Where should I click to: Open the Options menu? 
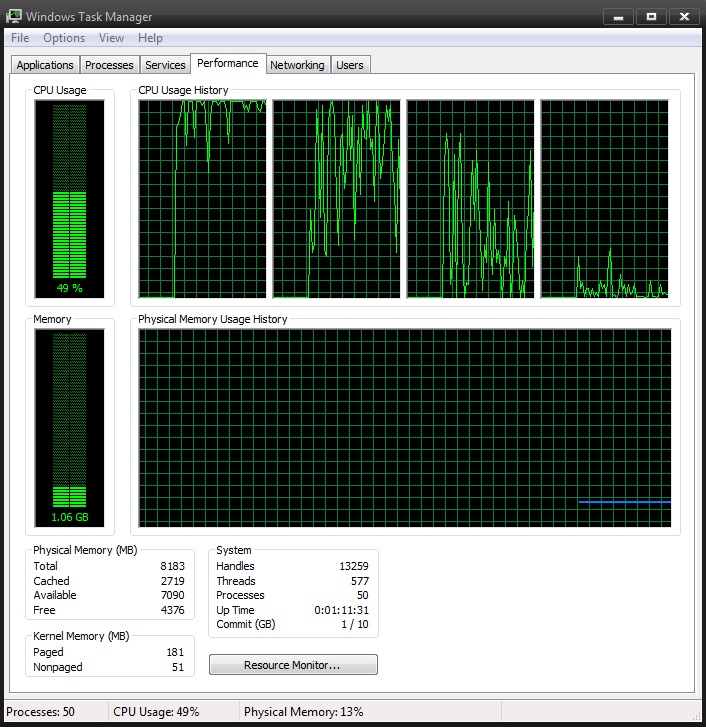click(64, 38)
